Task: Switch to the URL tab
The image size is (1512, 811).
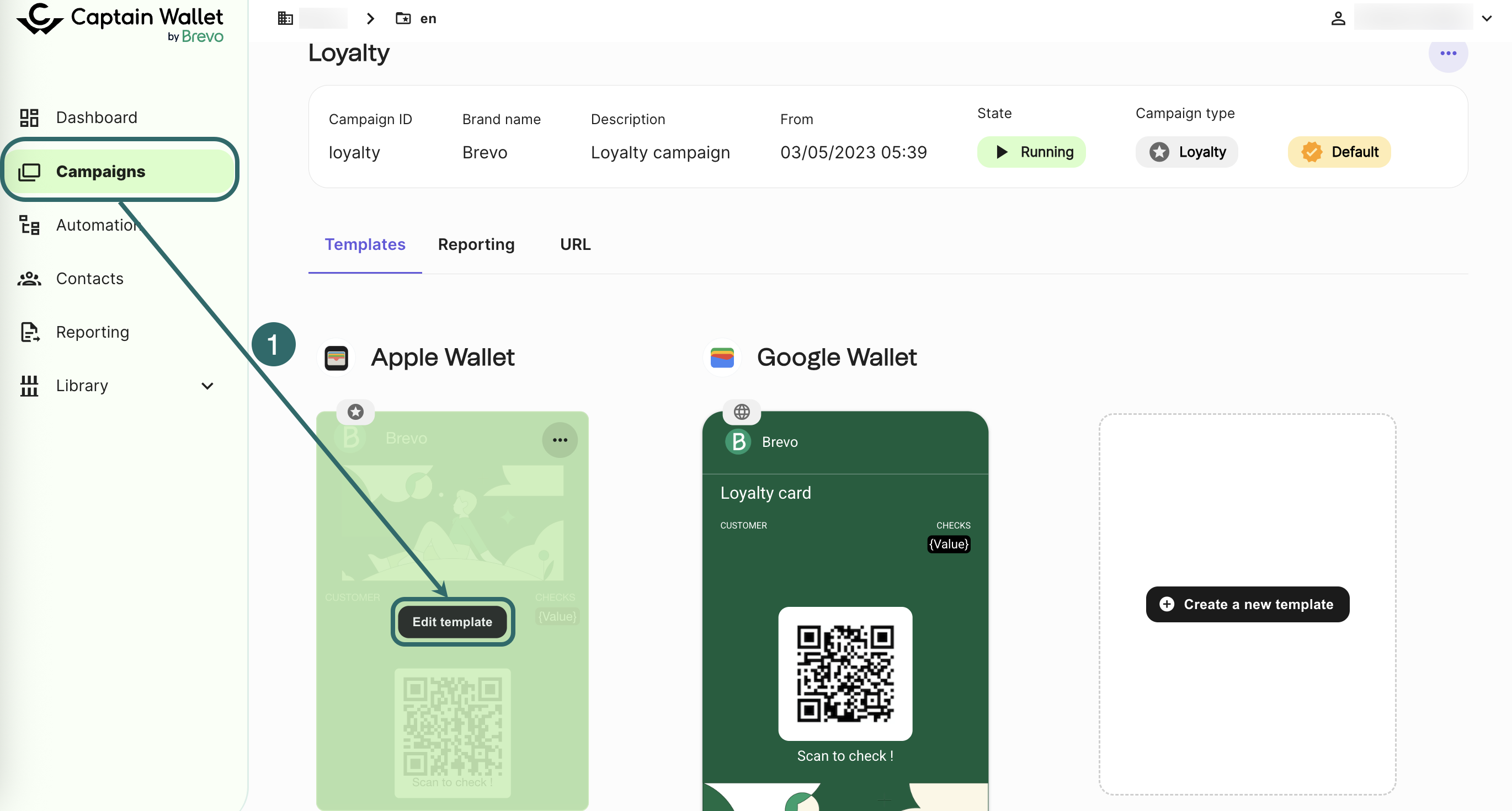Action: 574,244
